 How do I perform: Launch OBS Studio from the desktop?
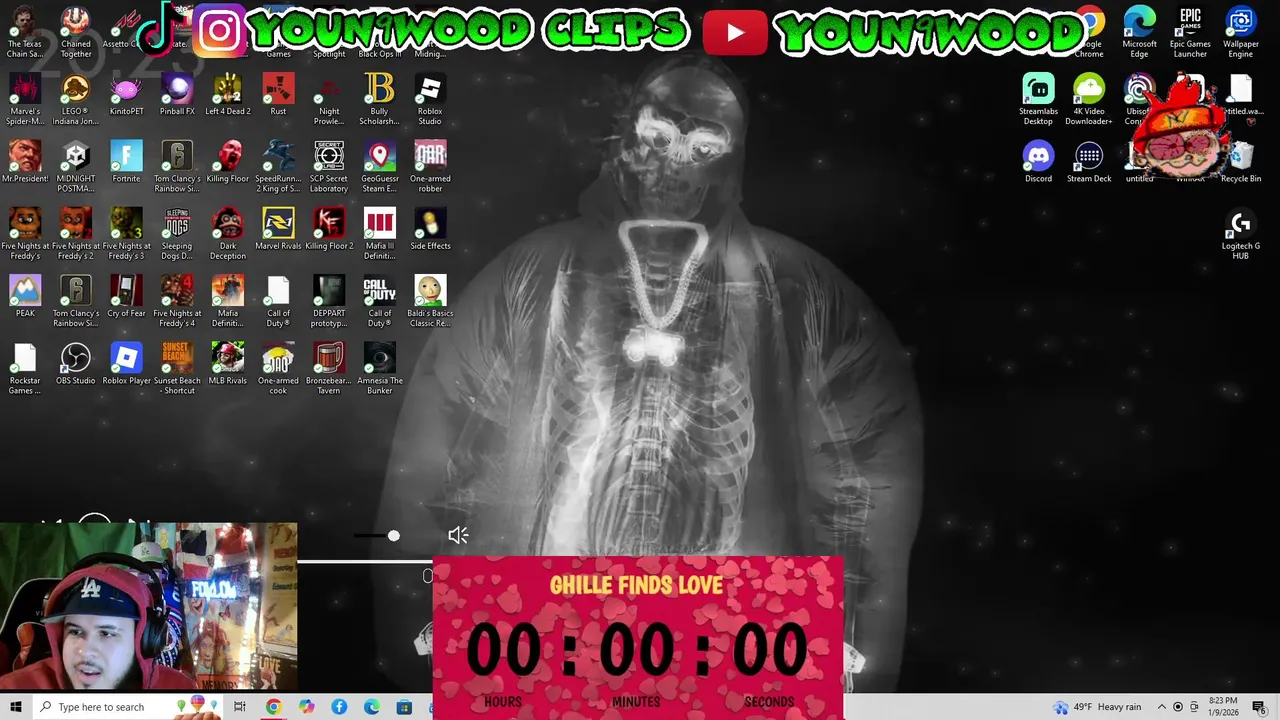[x=76, y=364]
